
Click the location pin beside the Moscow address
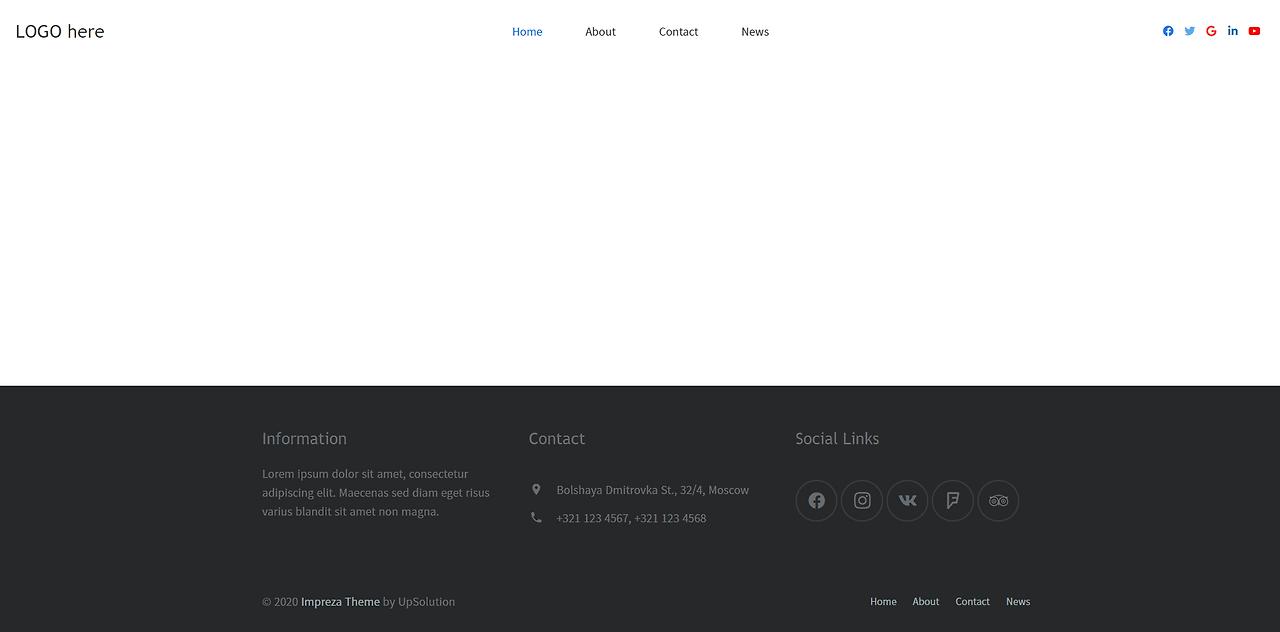click(537, 489)
